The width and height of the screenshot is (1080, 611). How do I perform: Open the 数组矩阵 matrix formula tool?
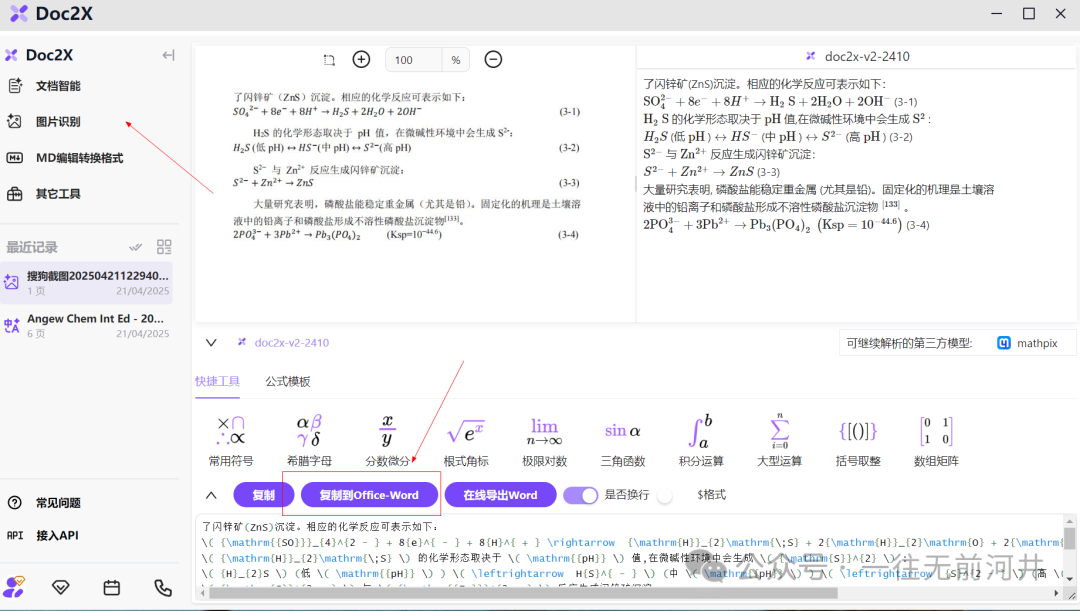coord(936,441)
